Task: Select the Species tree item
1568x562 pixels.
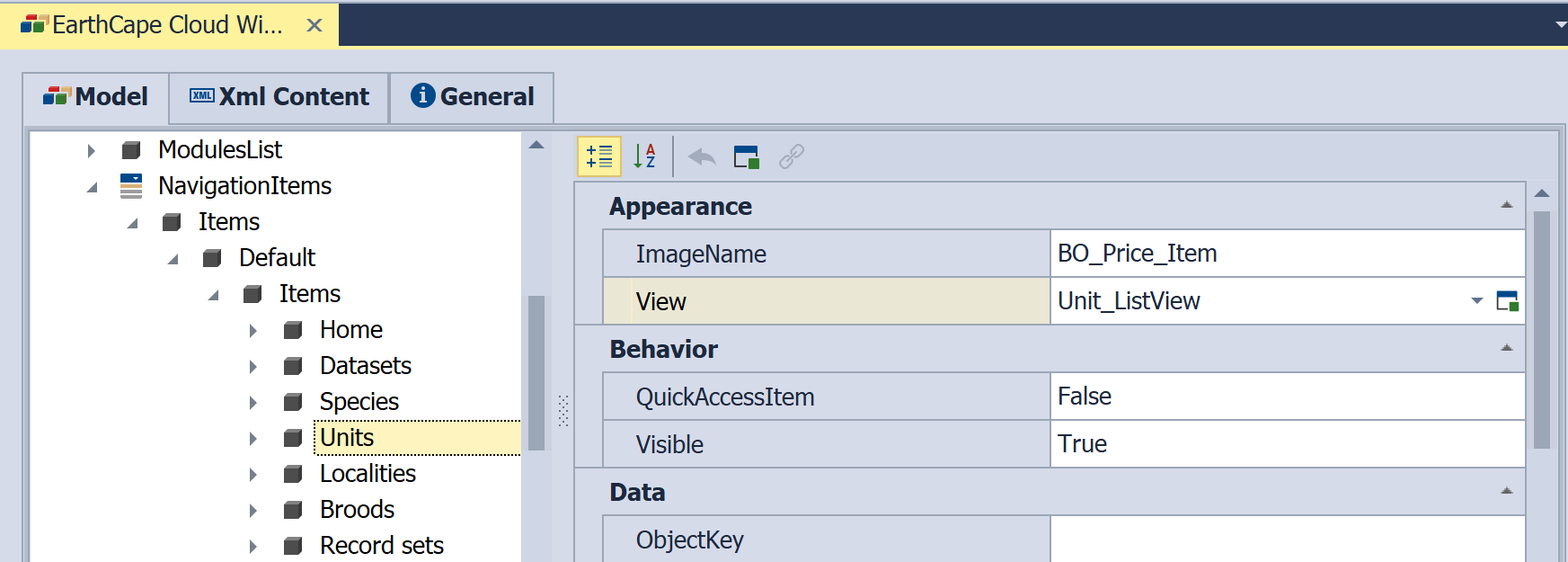Action: tap(359, 402)
